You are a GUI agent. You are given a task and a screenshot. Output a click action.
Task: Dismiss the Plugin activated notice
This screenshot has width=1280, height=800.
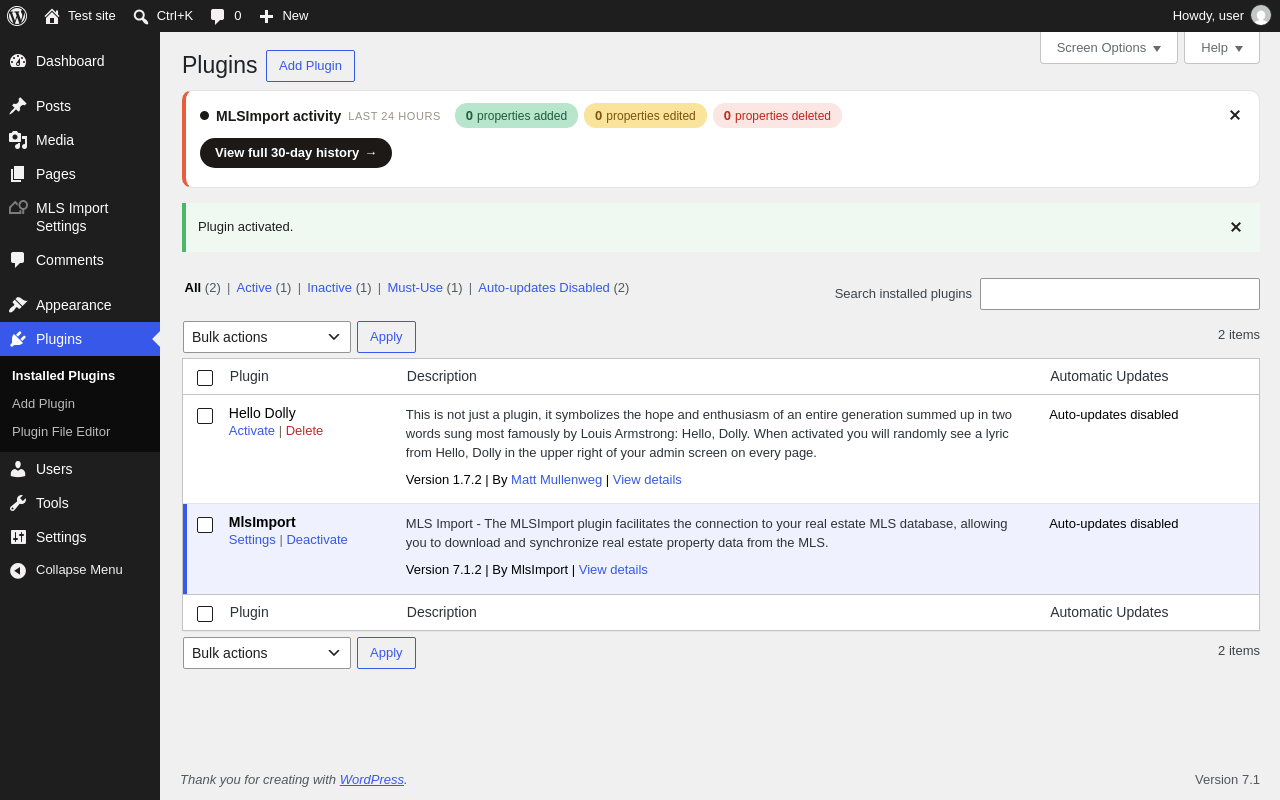click(x=1236, y=227)
